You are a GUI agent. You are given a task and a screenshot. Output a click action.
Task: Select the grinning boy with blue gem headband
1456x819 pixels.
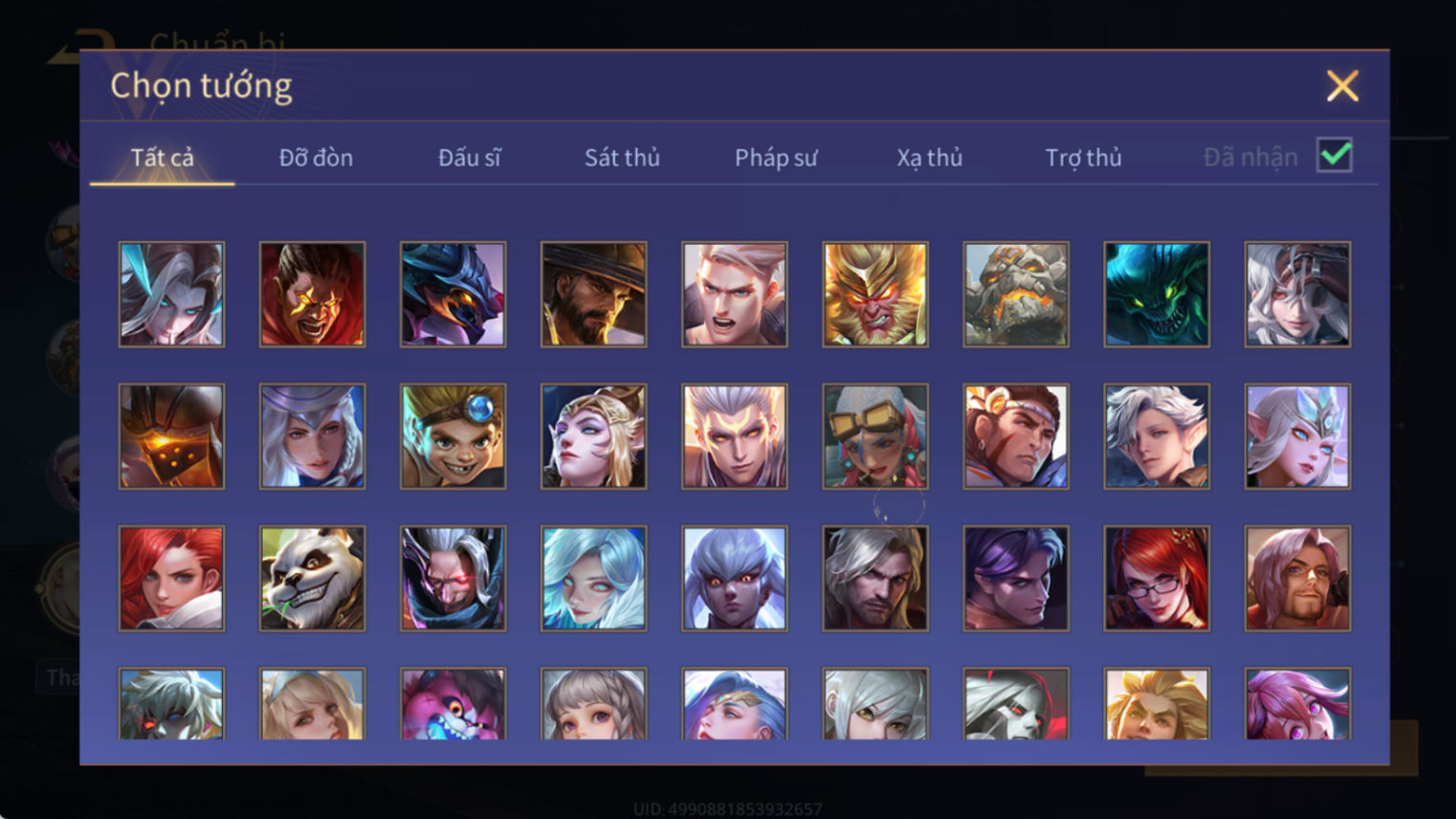pyautogui.click(x=452, y=436)
